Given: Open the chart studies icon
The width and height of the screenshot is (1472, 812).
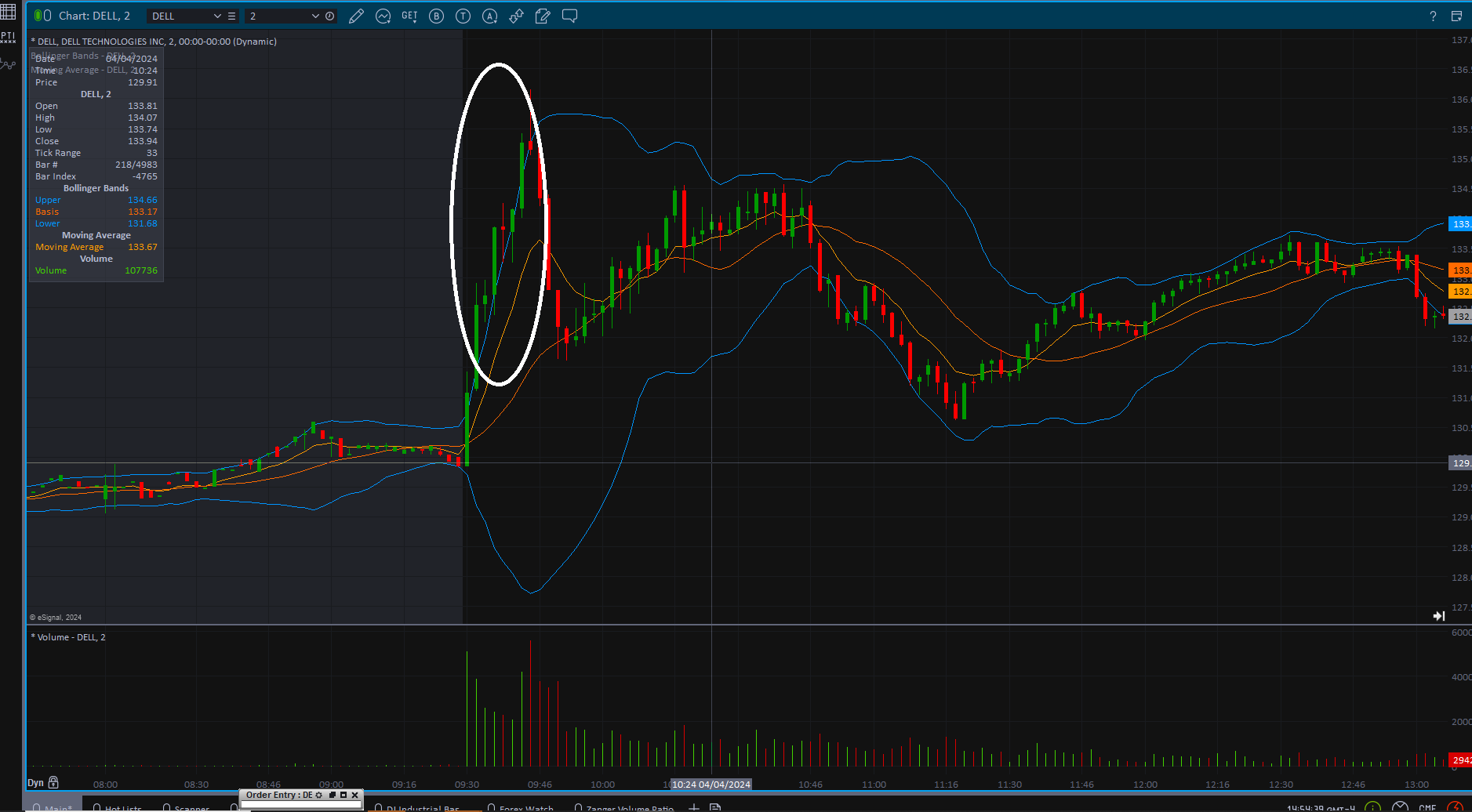Looking at the screenshot, I should [x=383, y=16].
